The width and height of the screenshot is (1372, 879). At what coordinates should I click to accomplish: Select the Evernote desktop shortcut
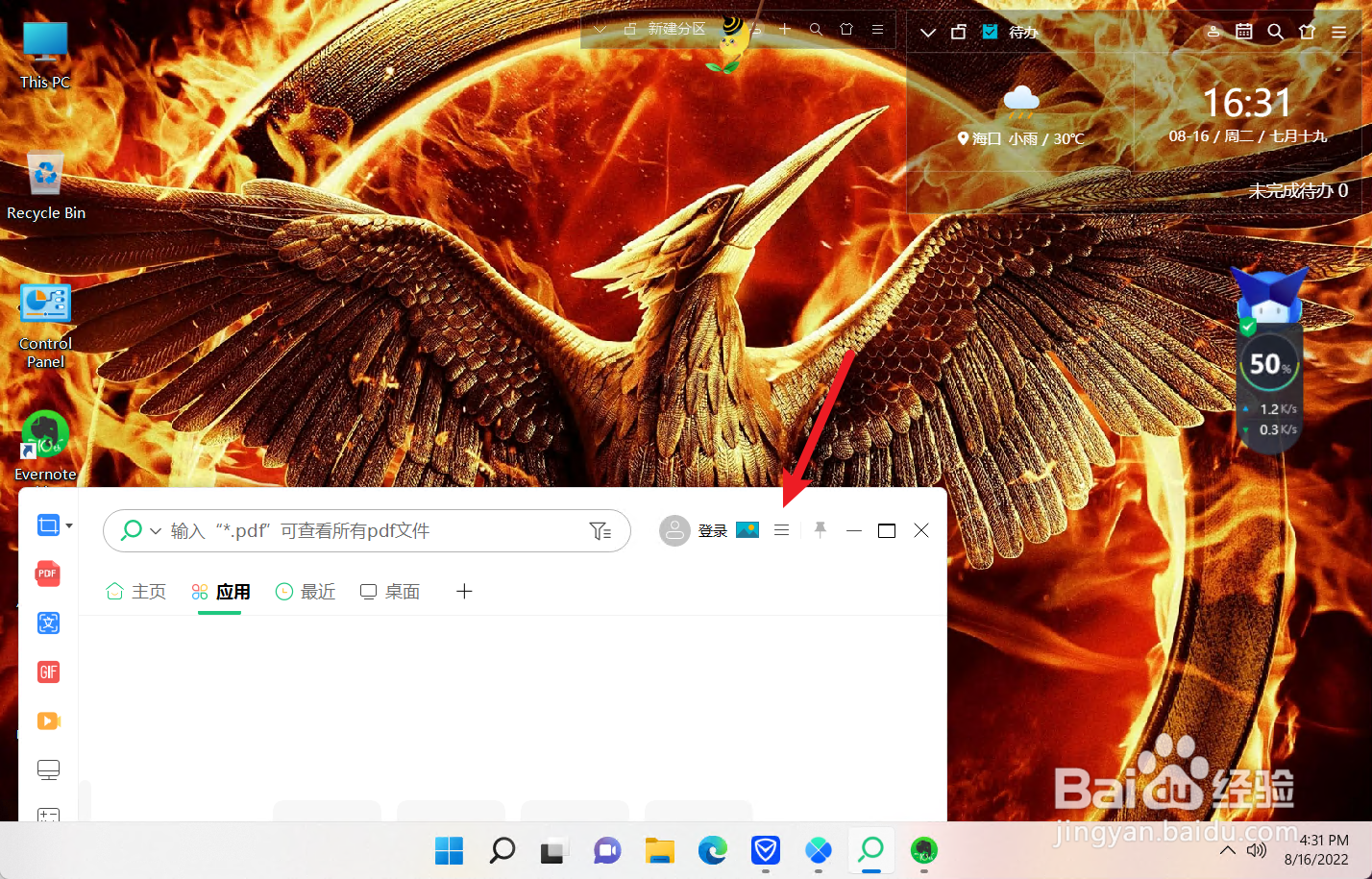tap(45, 446)
